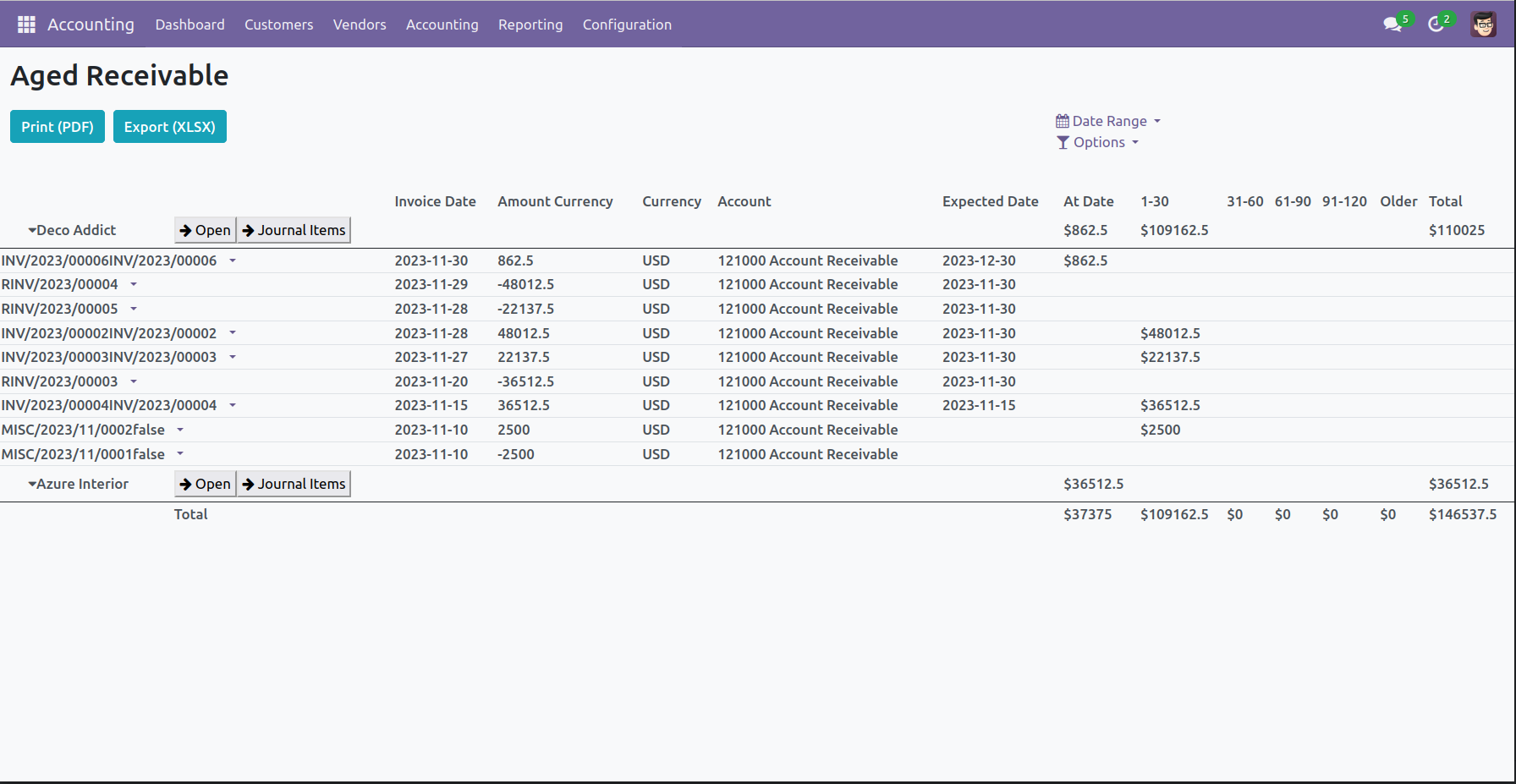Collapse the Azure Interior partner group
The width and height of the screenshot is (1516, 784).
[32, 484]
